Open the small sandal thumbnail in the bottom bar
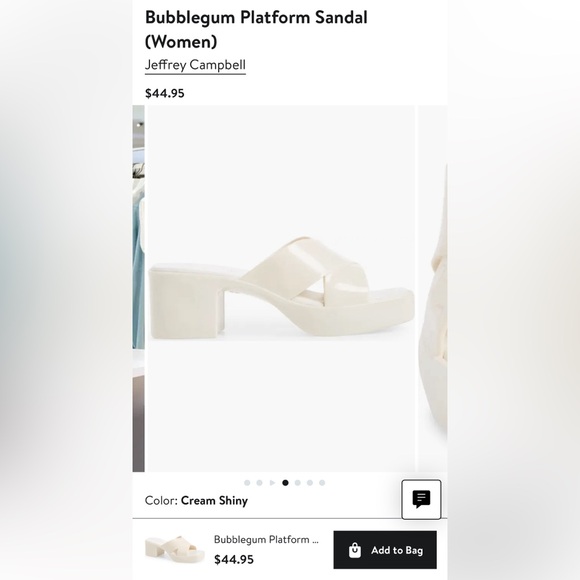This screenshot has height=580, width=580. coord(175,550)
